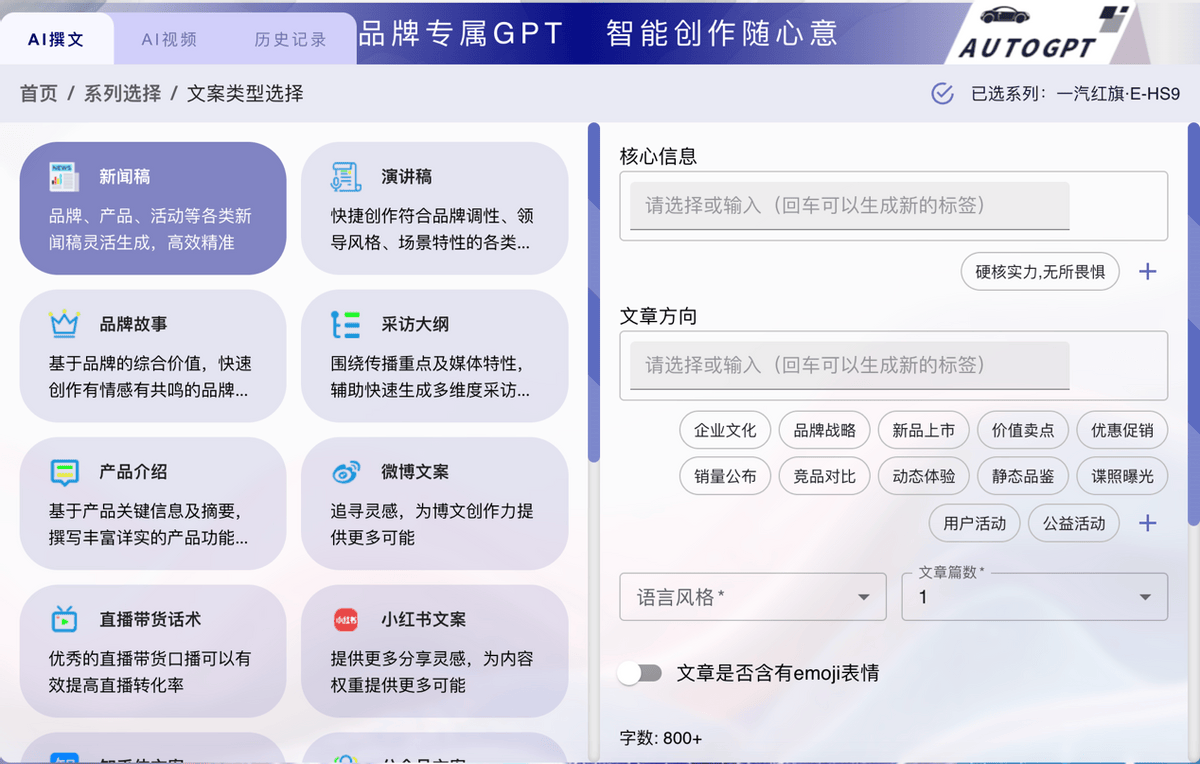Select the 新品上市 tag
This screenshot has width=1200, height=764.
pyautogui.click(x=923, y=430)
